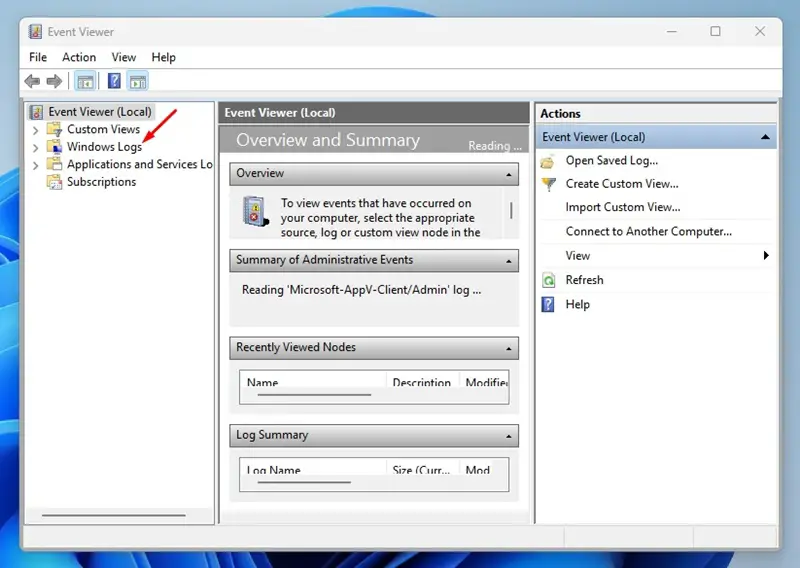Image resolution: width=800 pixels, height=568 pixels.
Task: Click the Overview and Summary heading
Action: [x=328, y=140]
